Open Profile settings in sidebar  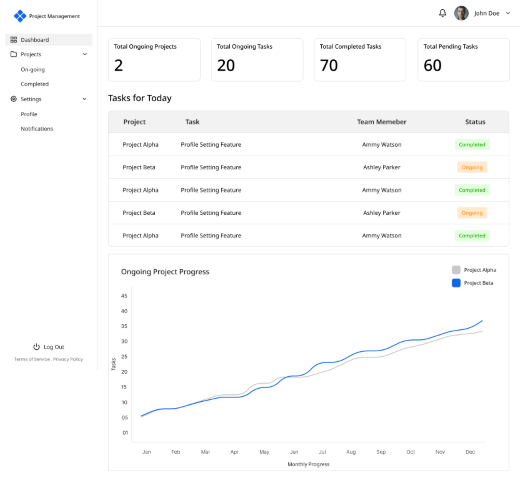tap(29, 114)
